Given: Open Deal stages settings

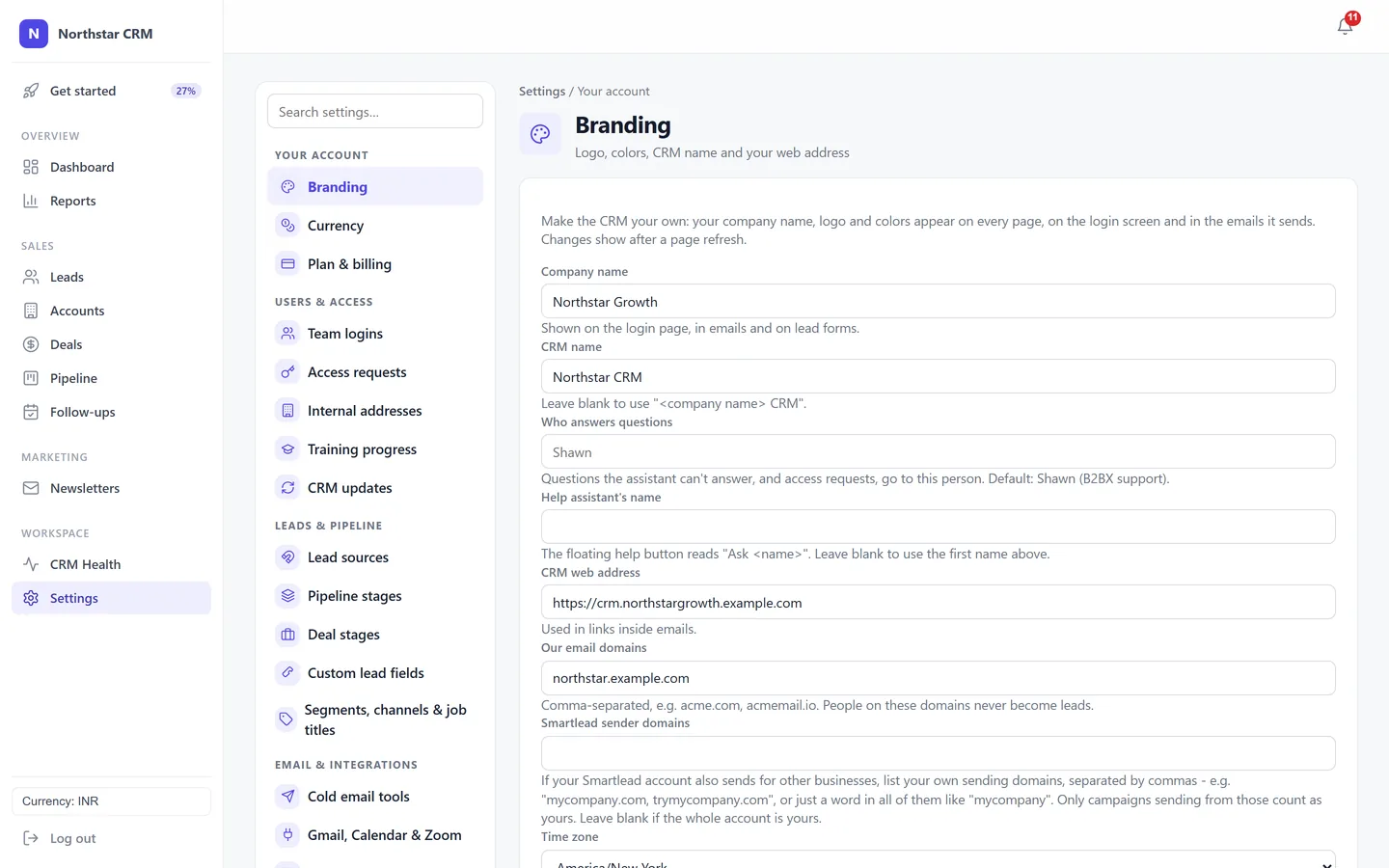Looking at the screenshot, I should tap(375, 635).
